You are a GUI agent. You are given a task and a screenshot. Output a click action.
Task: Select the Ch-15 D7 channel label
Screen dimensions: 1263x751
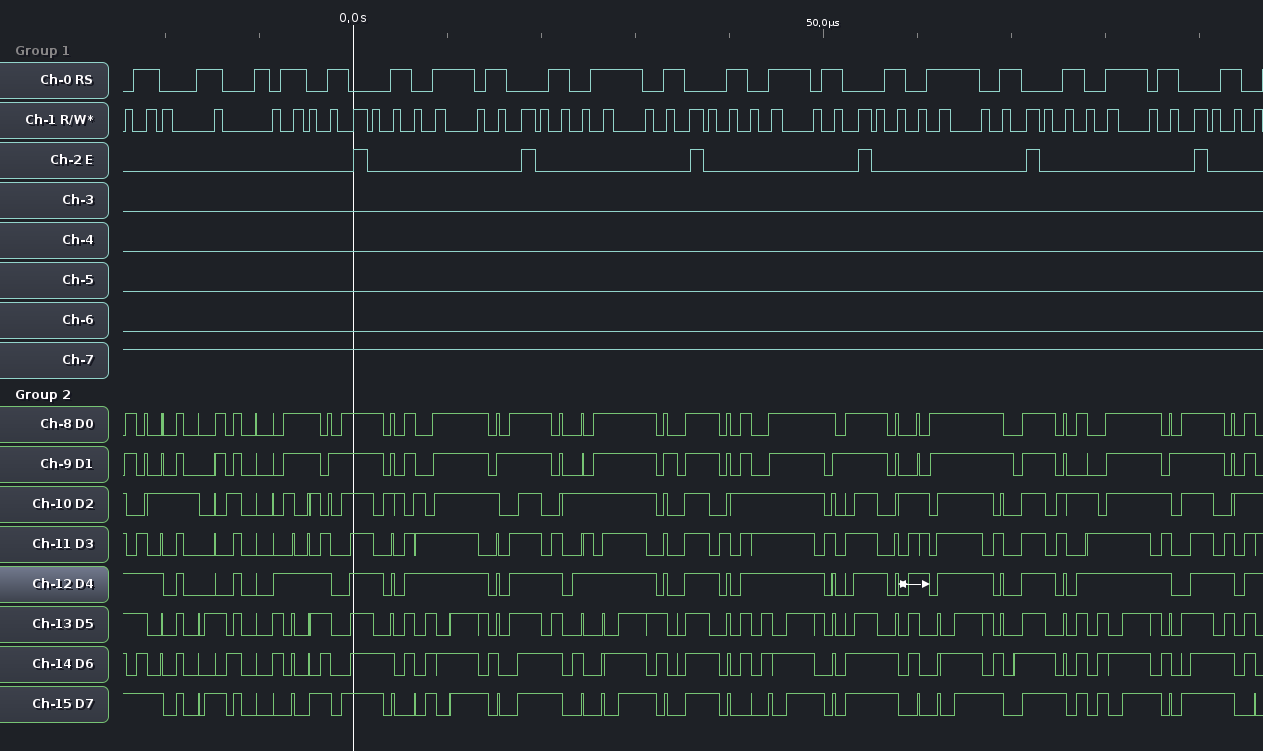55,704
